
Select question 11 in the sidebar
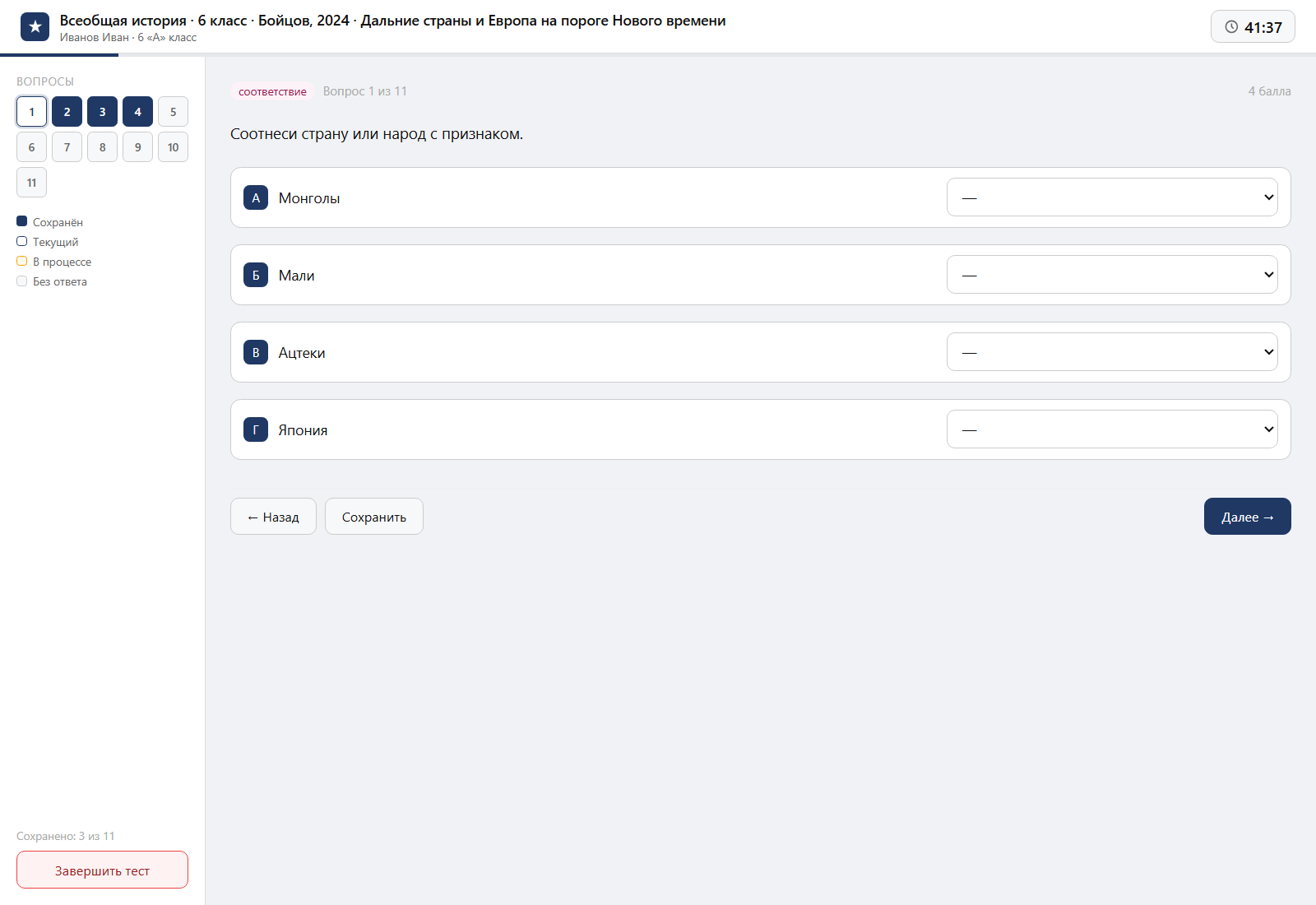coord(31,183)
